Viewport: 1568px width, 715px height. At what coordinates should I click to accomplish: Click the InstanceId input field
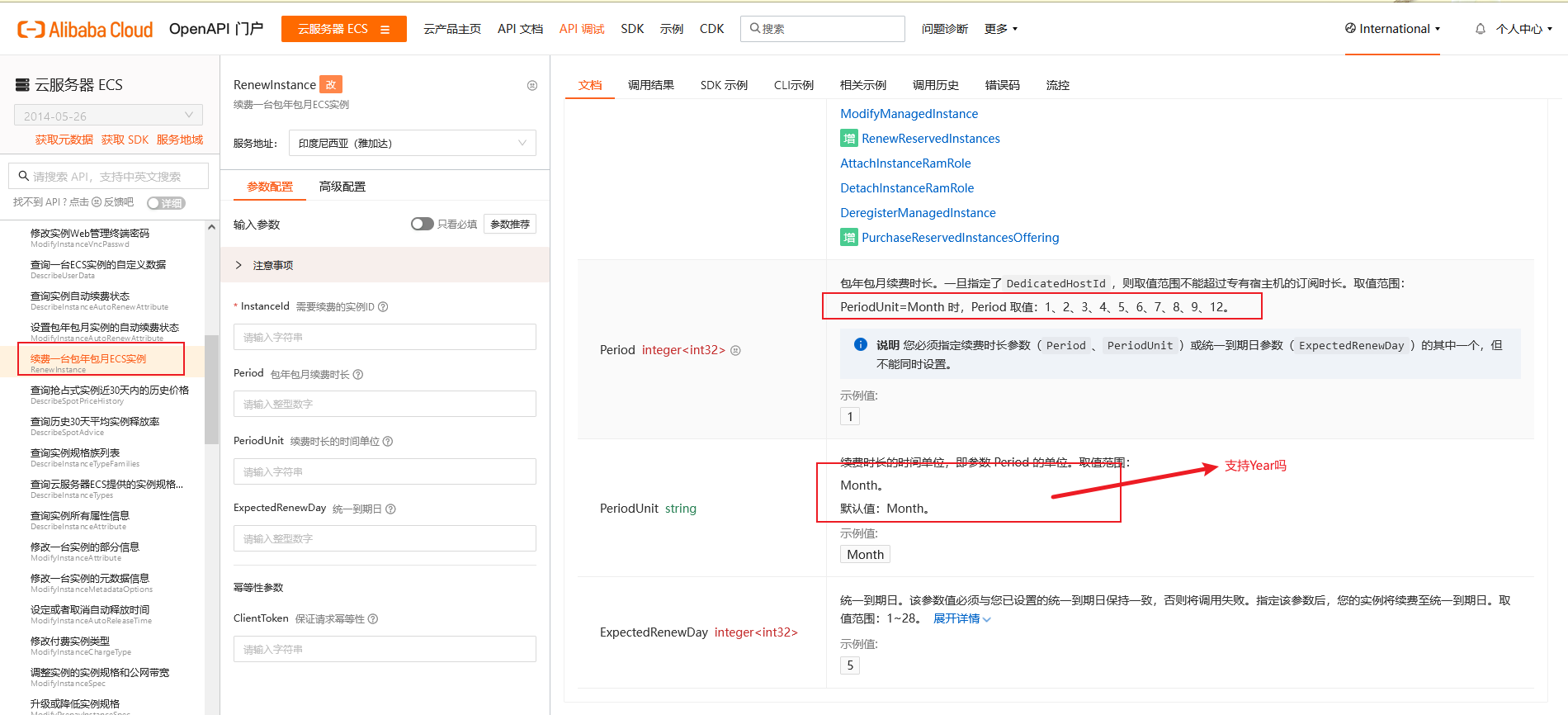pyautogui.click(x=385, y=337)
